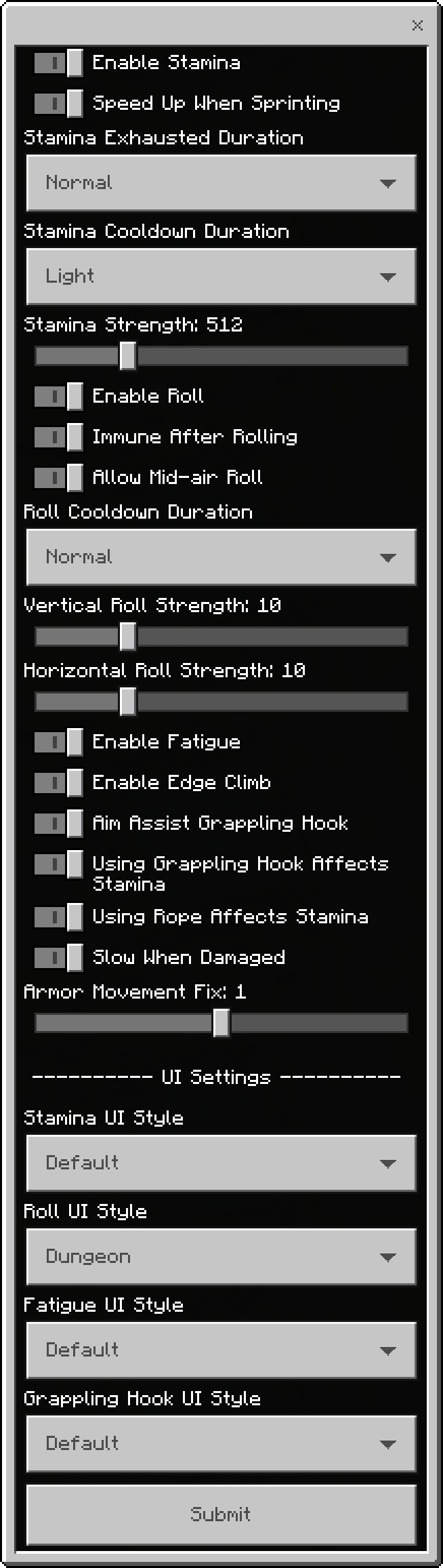Enable Slow When Damaged
The height and width of the screenshot is (1568, 443).
click(x=57, y=958)
